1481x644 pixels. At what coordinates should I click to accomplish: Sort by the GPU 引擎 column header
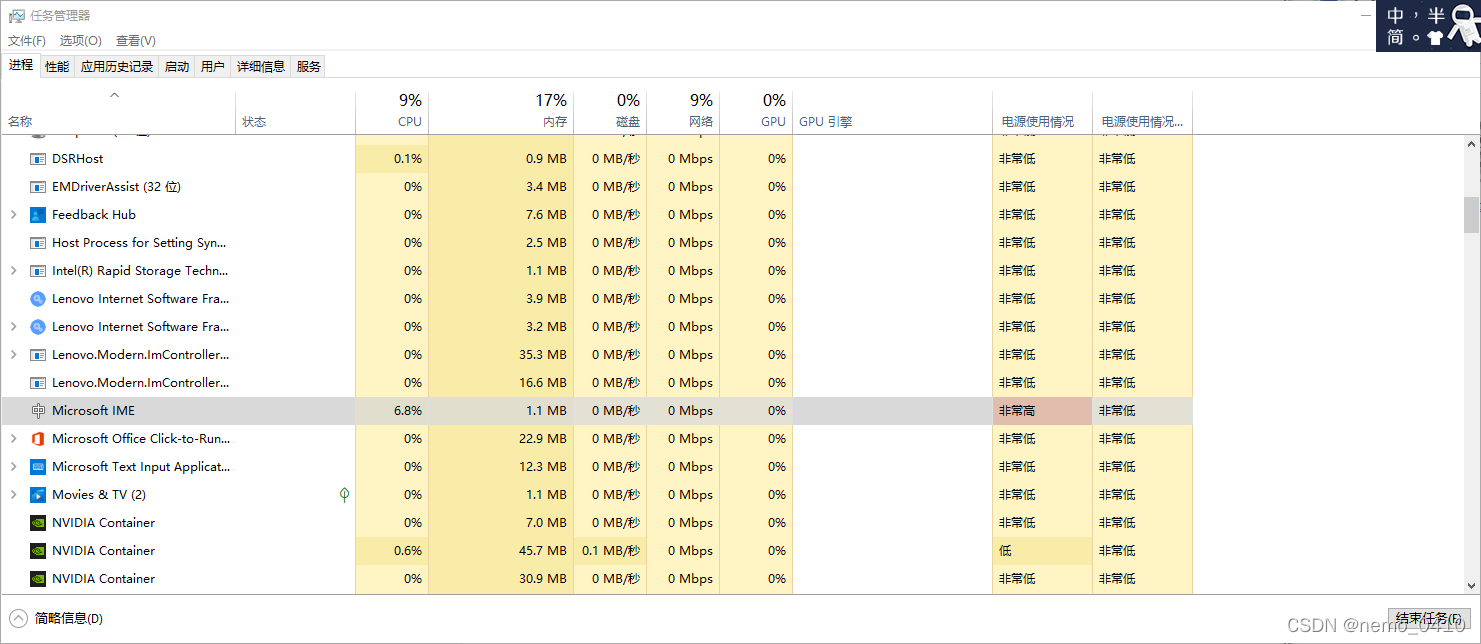tap(892, 112)
